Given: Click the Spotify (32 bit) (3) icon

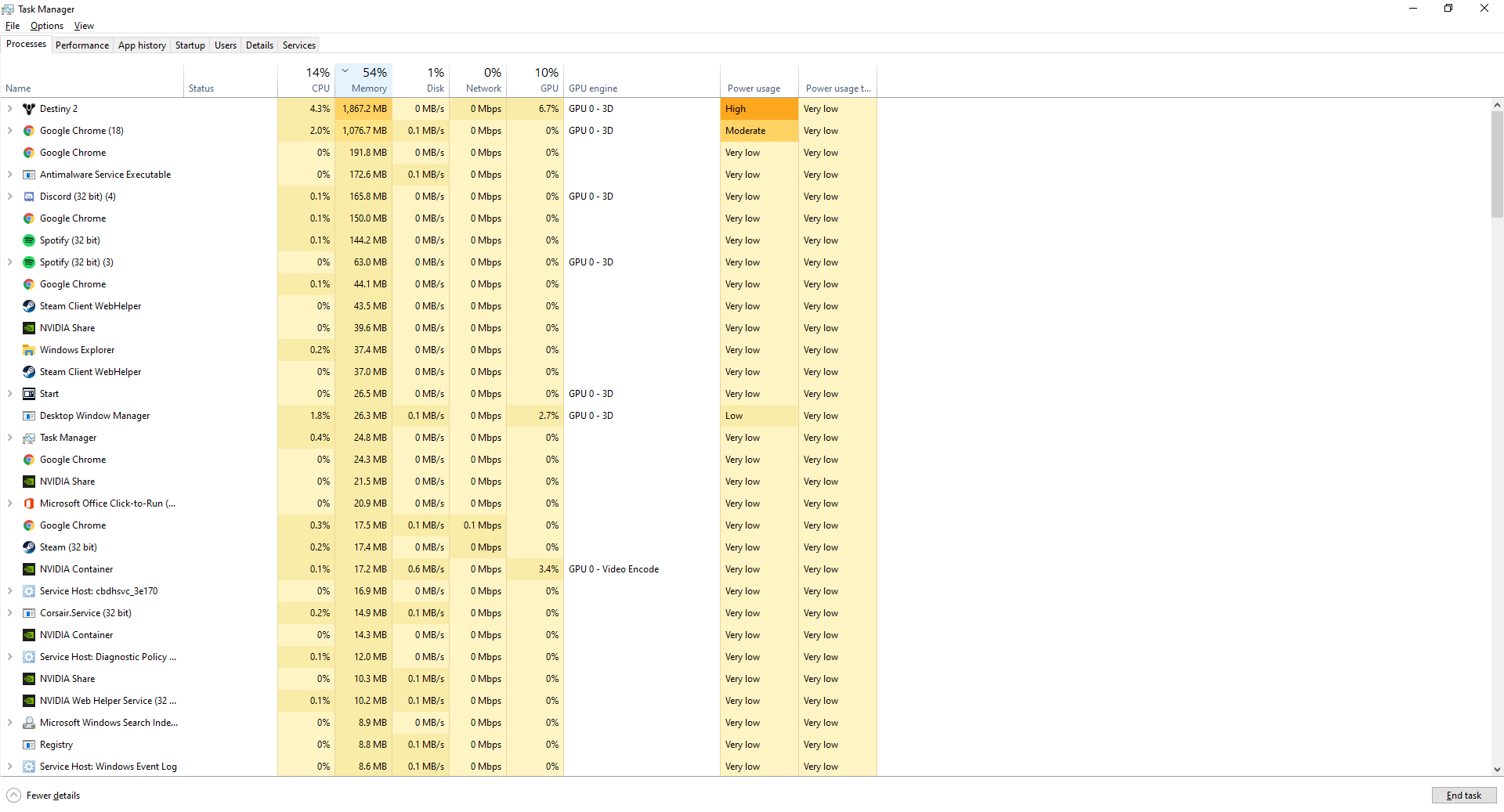Looking at the screenshot, I should coord(29,262).
